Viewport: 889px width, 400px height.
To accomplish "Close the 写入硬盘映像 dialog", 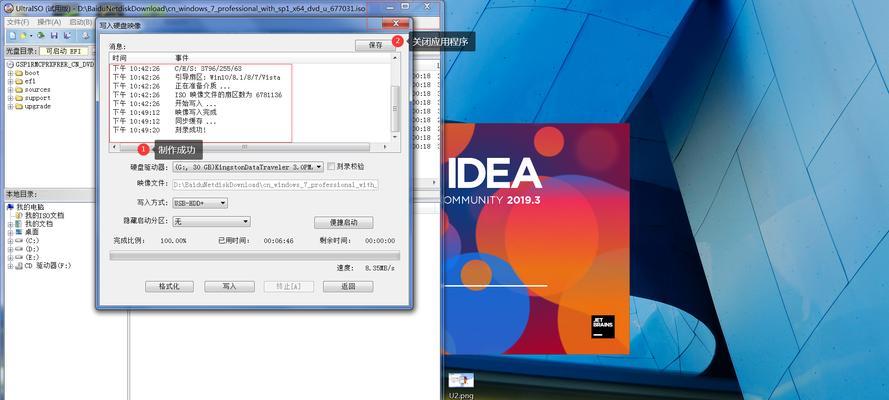I will tap(396, 23).
